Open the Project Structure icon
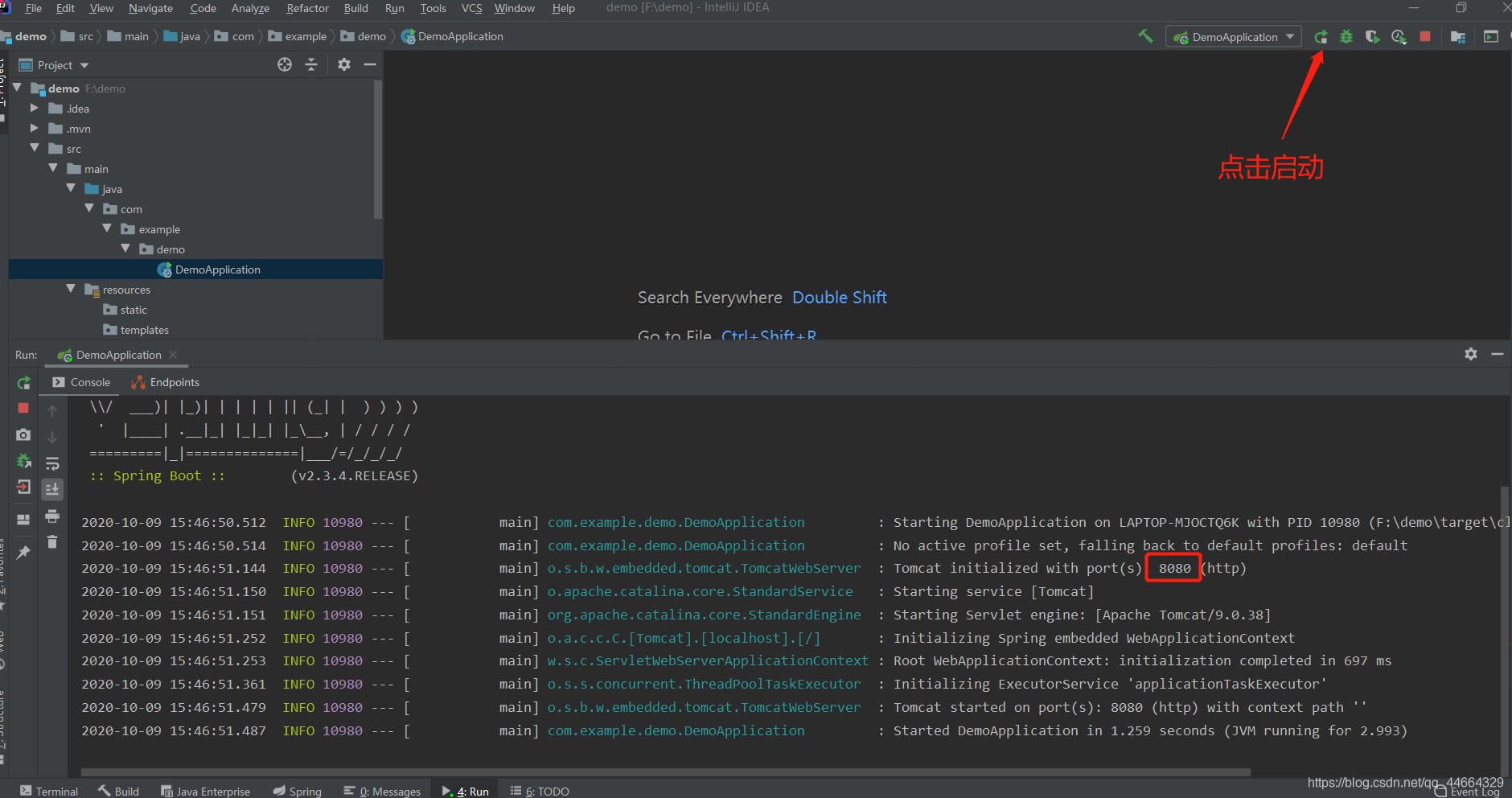This screenshot has width=1512, height=798. 1457,37
